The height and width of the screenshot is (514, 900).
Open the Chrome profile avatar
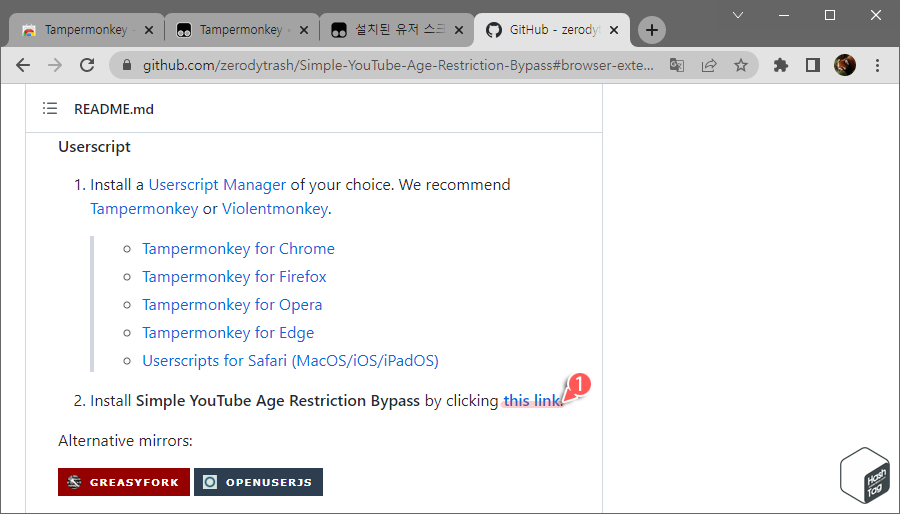coord(845,65)
